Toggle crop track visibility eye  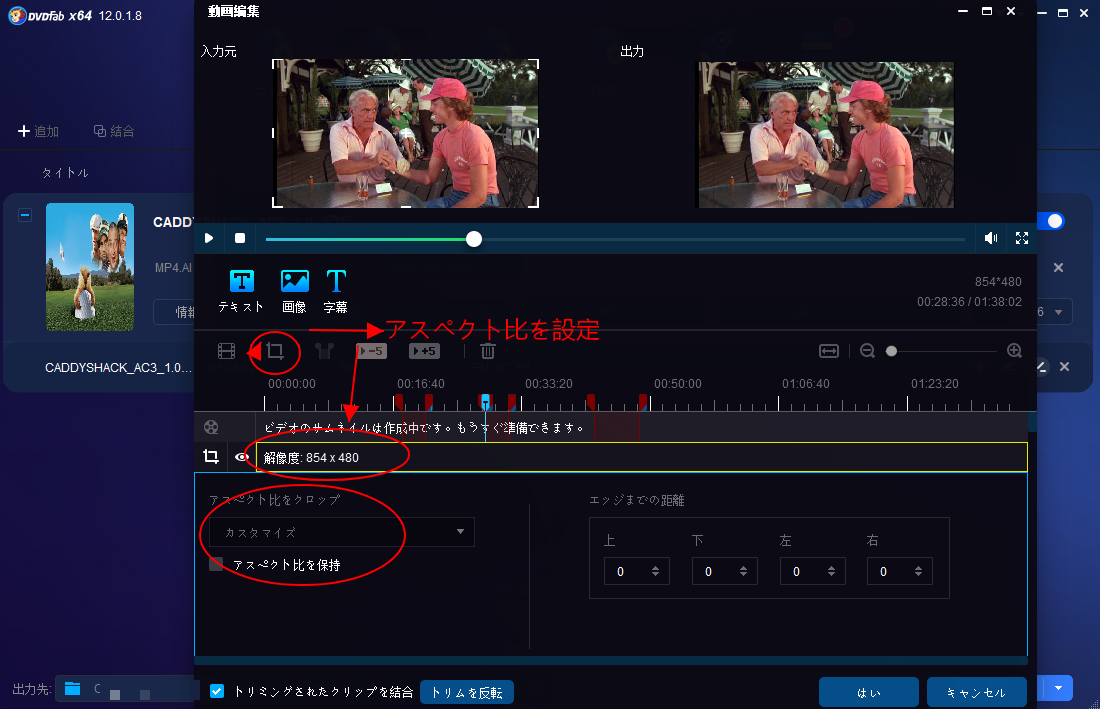(x=242, y=457)
